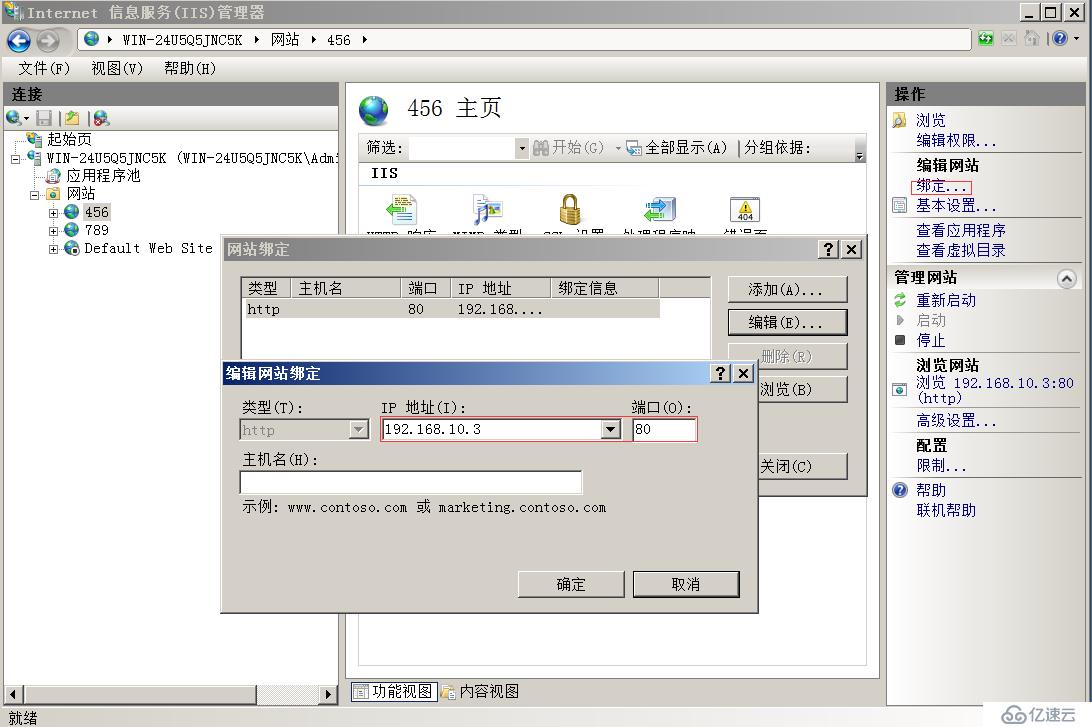Click the host name (主机名) input field
Image resolution: width=1092 pixels, height=727 pixels.
411,482
